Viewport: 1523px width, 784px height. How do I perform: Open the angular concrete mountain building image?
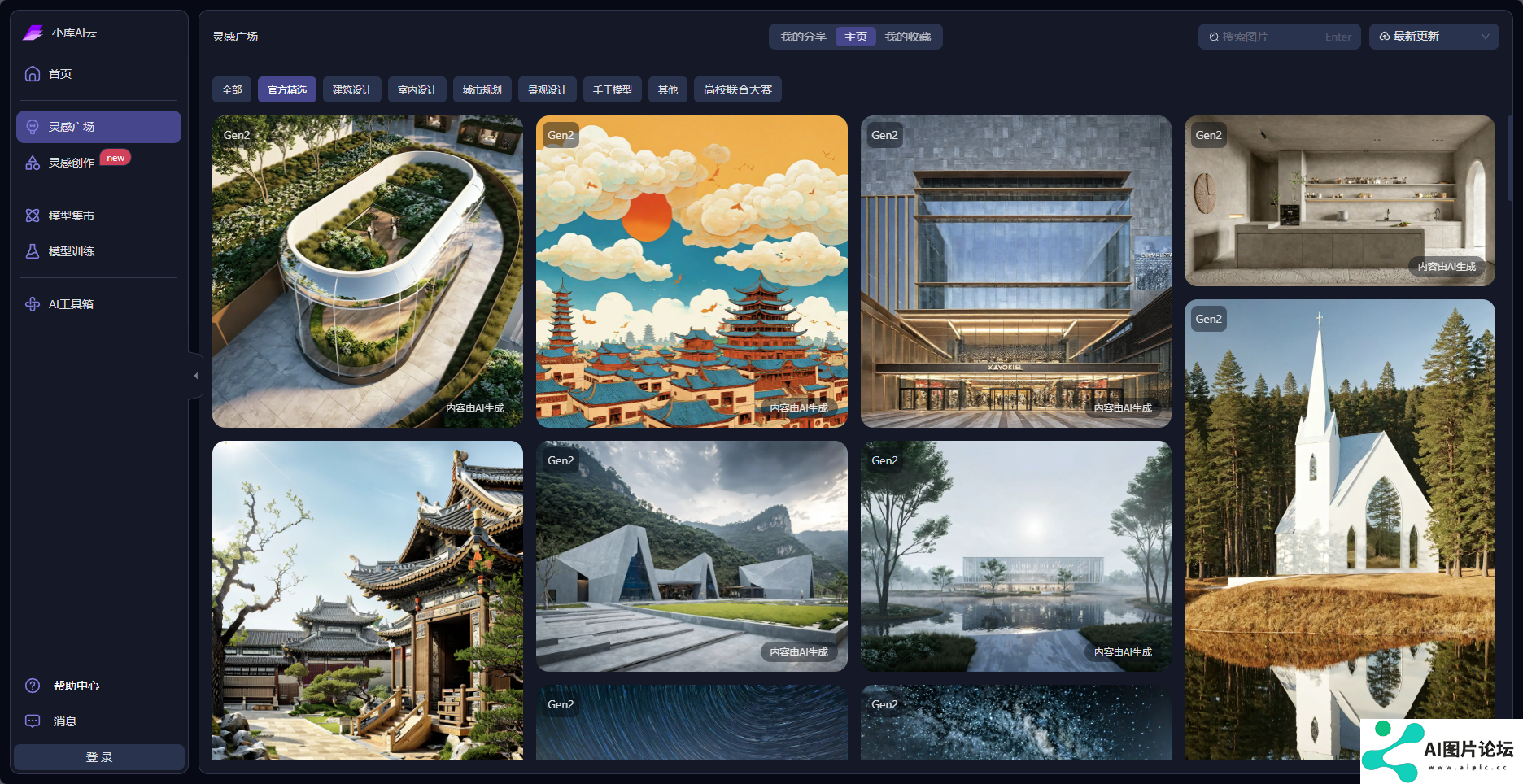coord(692,556)
